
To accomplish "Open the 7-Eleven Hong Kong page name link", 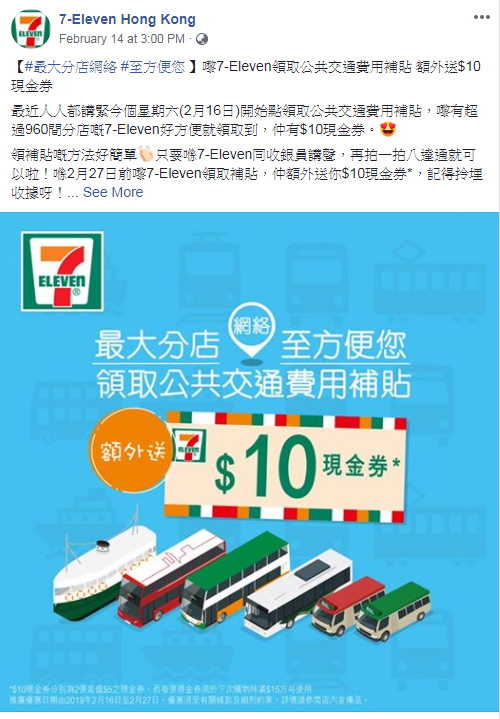I will (x=127, y=19).
